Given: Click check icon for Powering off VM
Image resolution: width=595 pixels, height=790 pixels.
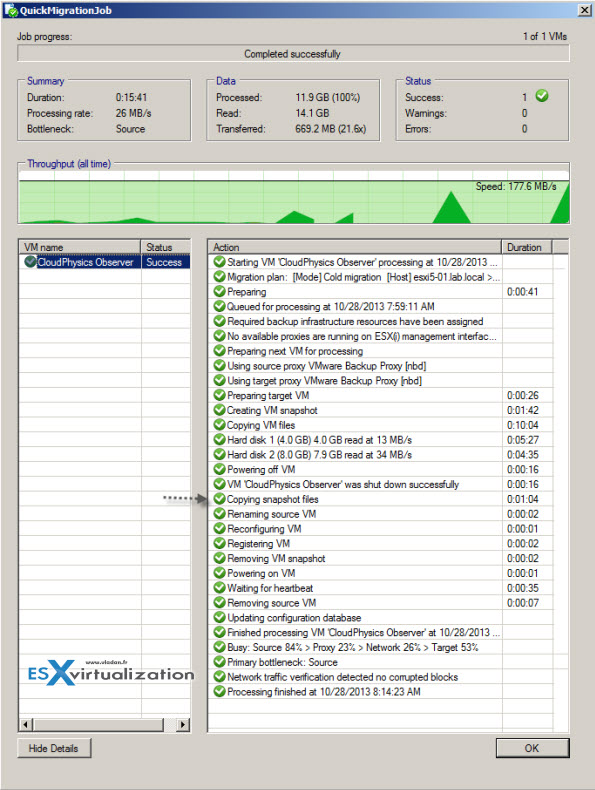Looking at the screenshot, I should (219, 469).
